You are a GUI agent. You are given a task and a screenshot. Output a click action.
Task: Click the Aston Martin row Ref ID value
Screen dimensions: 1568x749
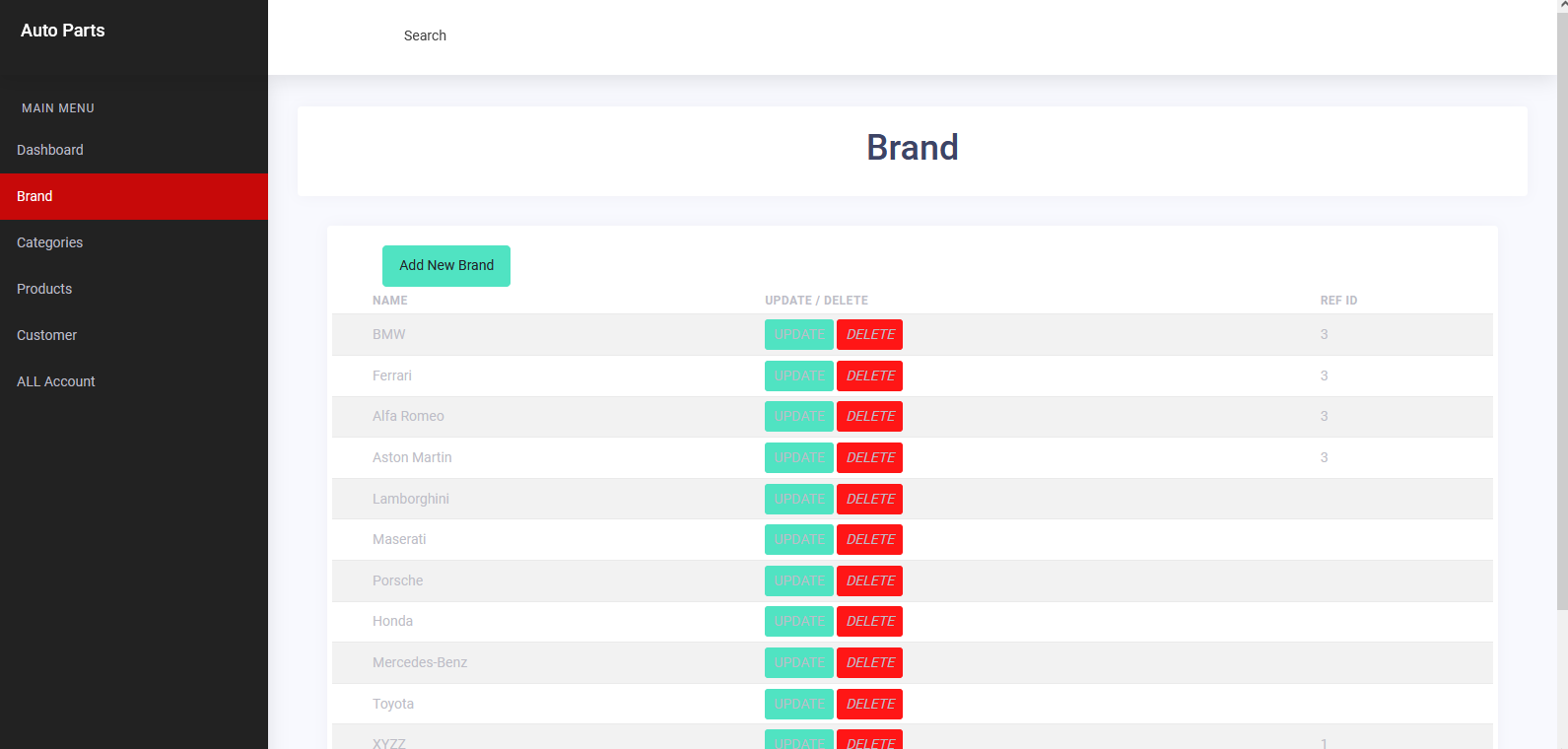click(1325, 457)
